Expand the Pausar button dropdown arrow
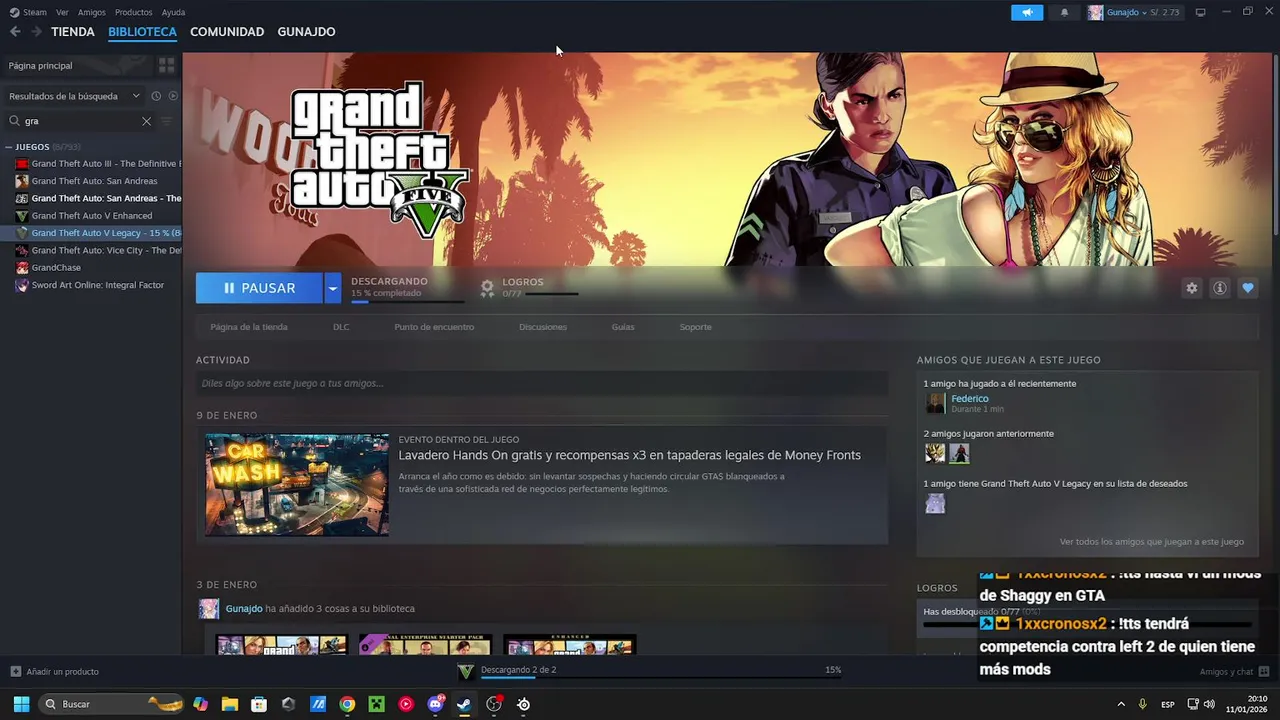 point(333,288)
